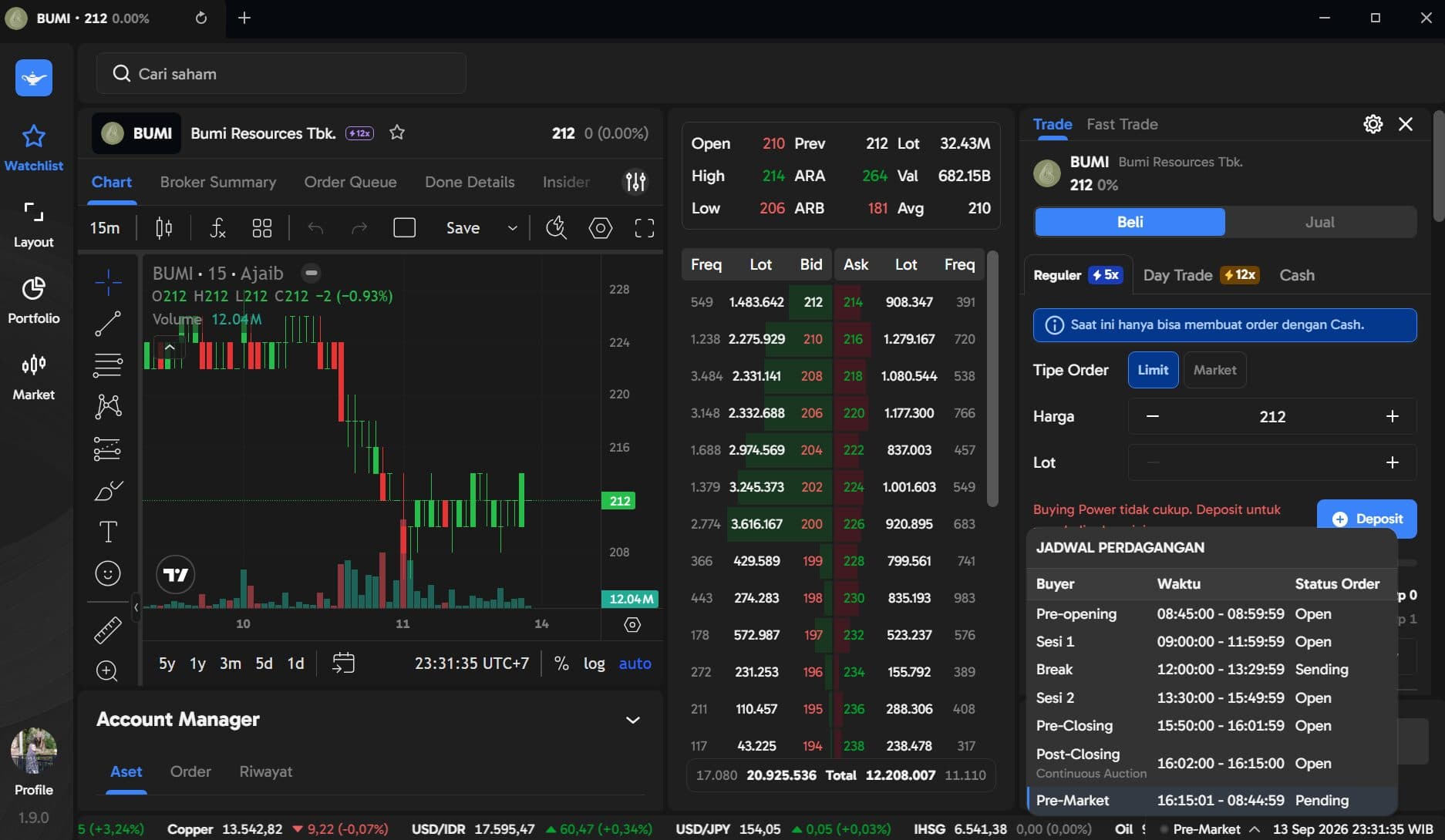Click the Ajaib lamp logo icon
This screenshot has width=1445, height=840.
34,78
